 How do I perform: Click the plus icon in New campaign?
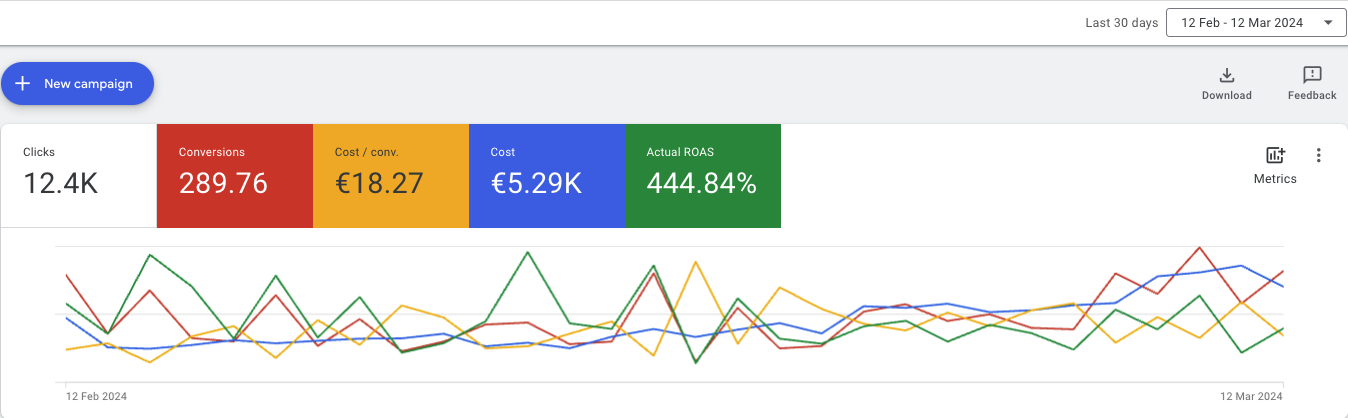point(23,84)
